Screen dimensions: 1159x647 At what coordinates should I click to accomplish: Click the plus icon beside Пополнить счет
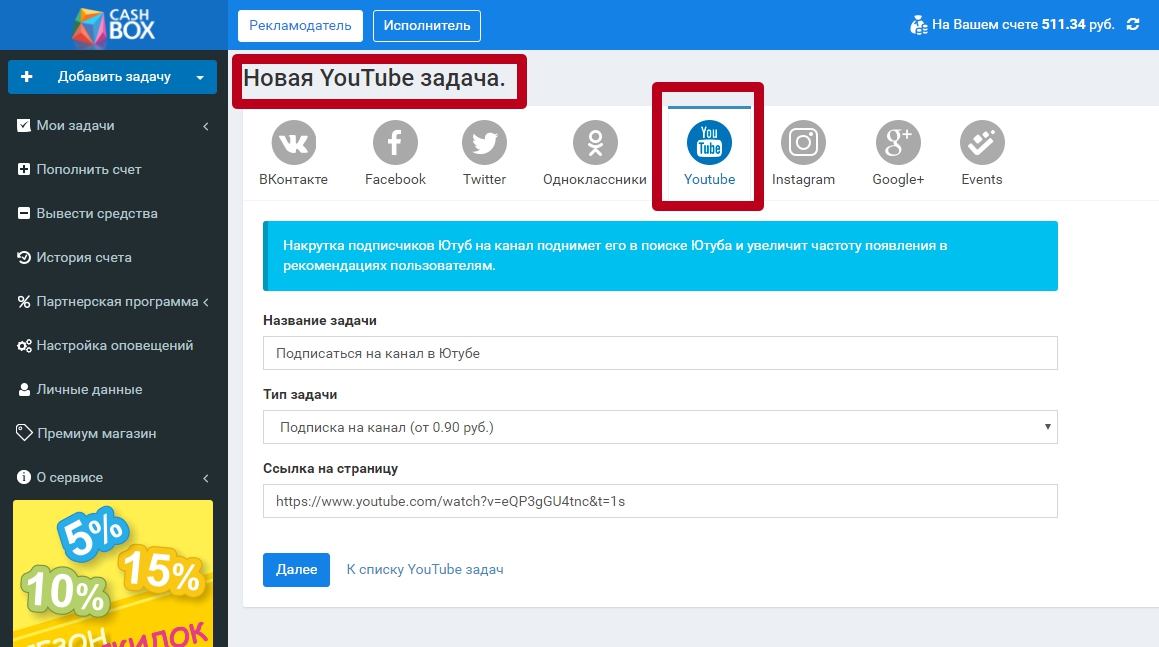(x=24, y=169)
